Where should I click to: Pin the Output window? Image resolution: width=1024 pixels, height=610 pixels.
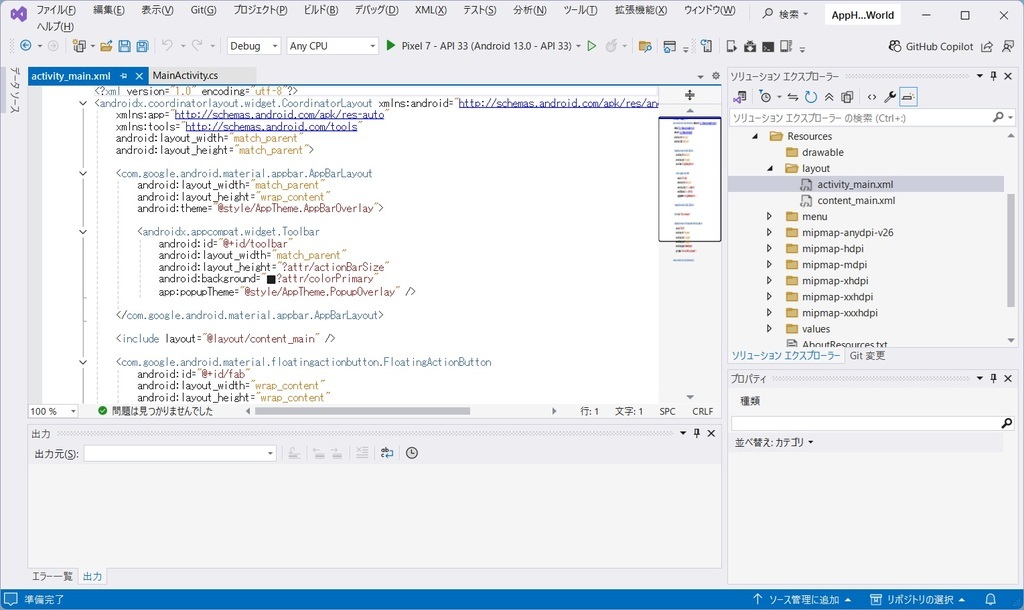pyautogui.click(x=697, y=433)
